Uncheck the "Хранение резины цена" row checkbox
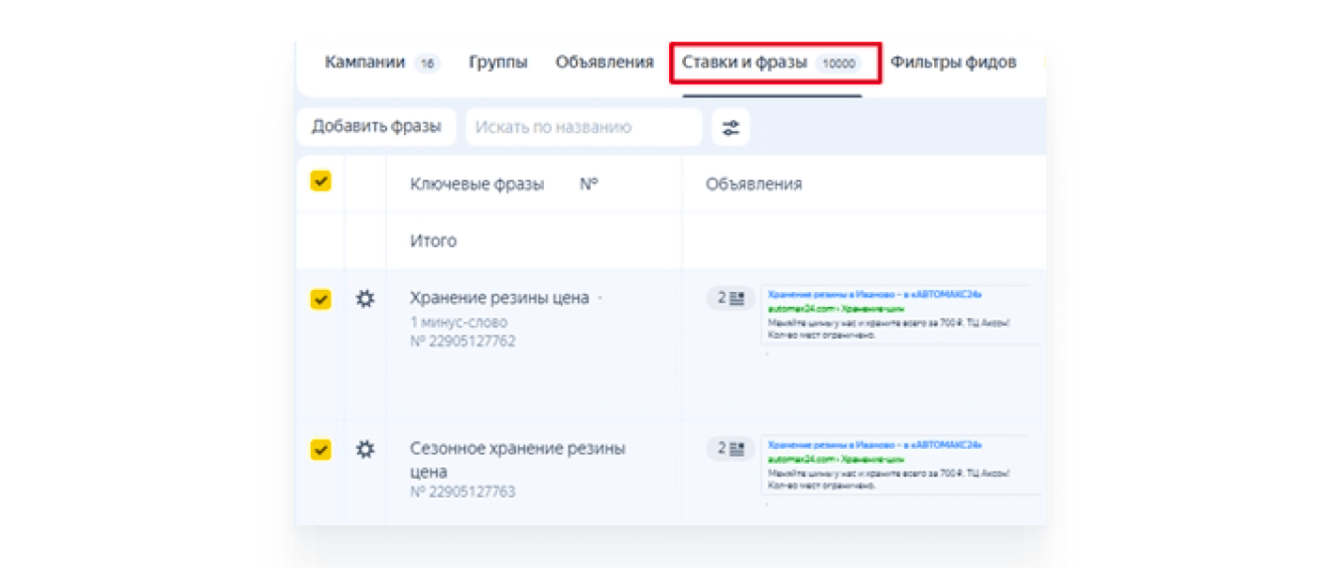 pos(321,298)
